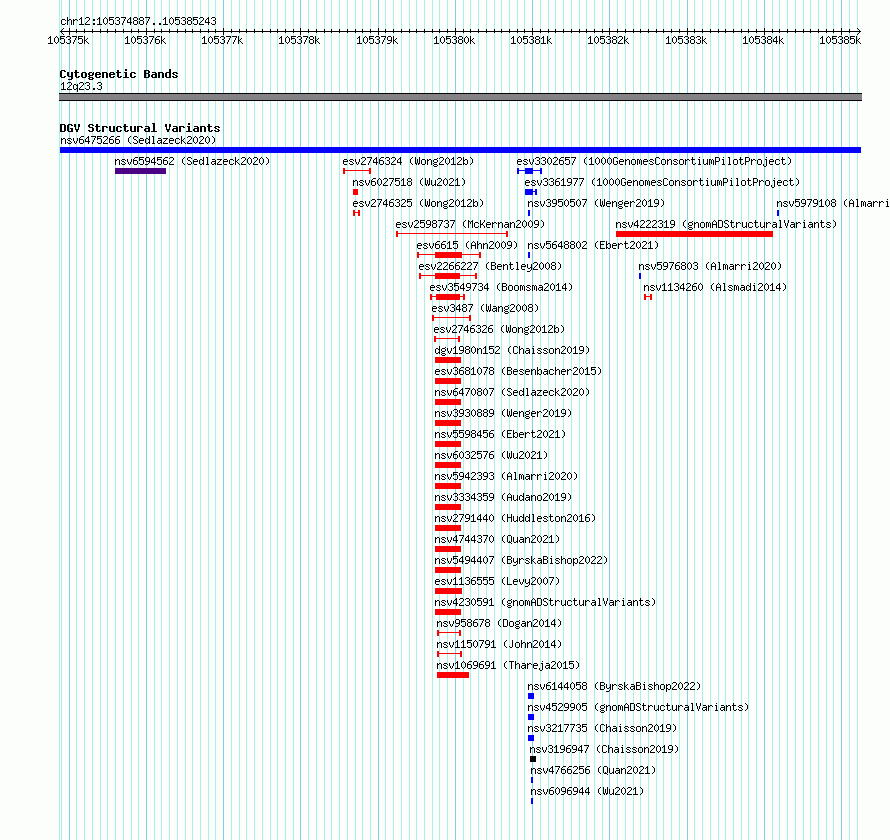This screenshot has height=840, width=890.
Task: Click nsv958678 (Dogan2014) label
Action: pos(499,623)
